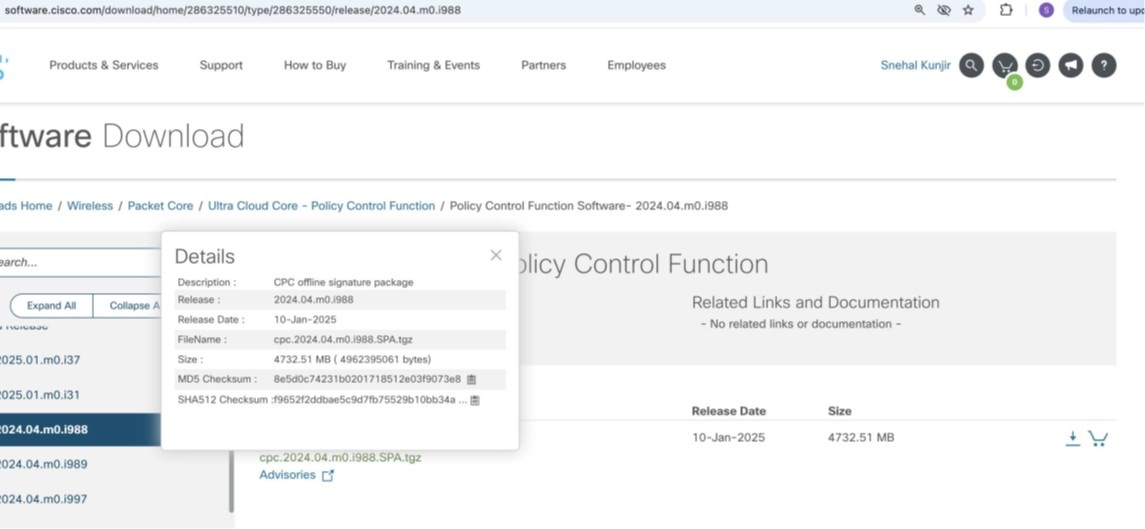The image size is (1145, 529).
Task: Click the Size column header
Action: click(840, 411)
